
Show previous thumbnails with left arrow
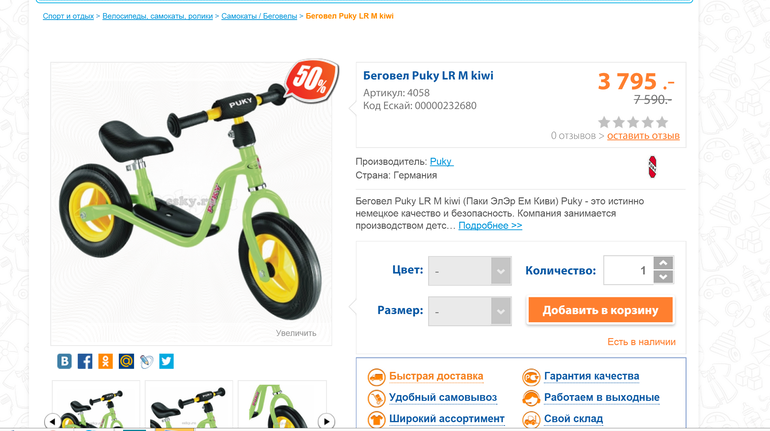(53, 421)
